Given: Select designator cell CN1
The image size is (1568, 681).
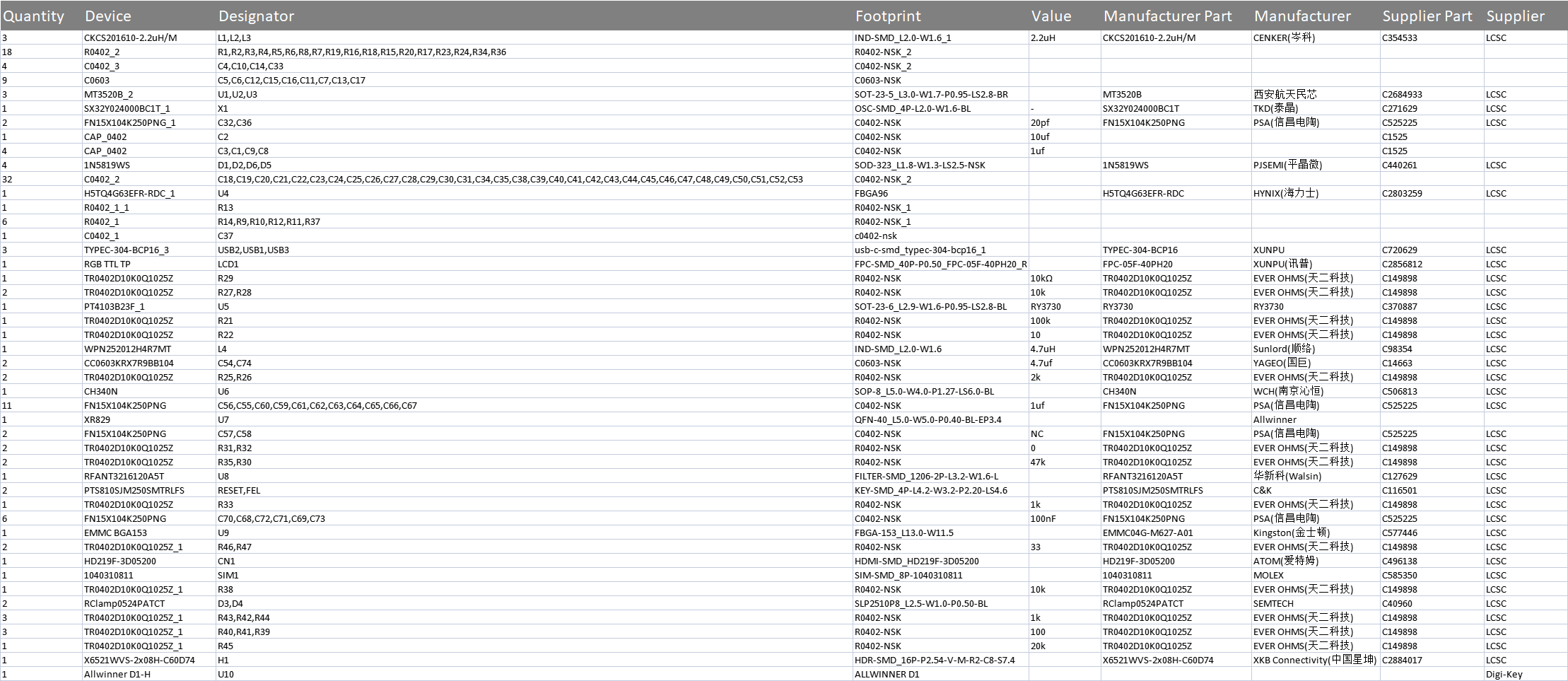Looking at the screenshot, I should coord(226,561).
